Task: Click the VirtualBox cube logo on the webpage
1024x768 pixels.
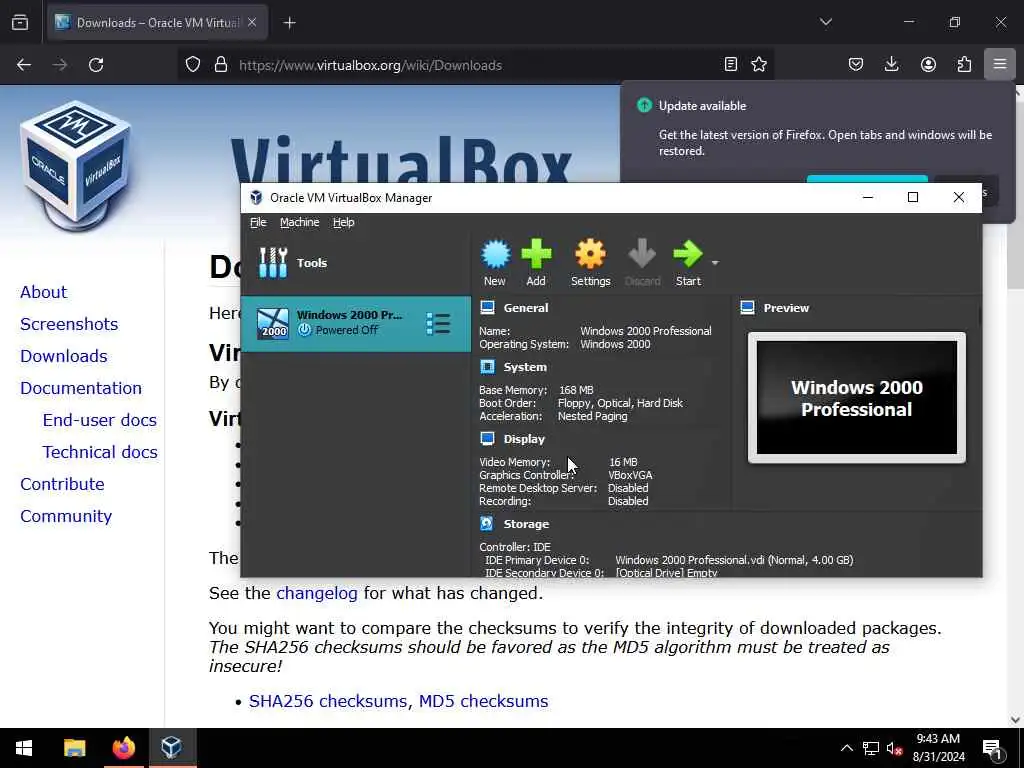Action: (x=76, y=167)
